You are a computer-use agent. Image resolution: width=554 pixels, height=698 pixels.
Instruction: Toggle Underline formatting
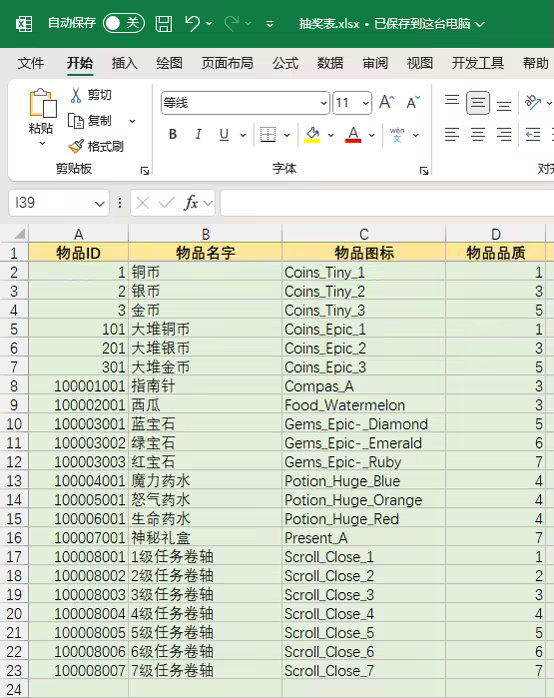coord(224,134)
